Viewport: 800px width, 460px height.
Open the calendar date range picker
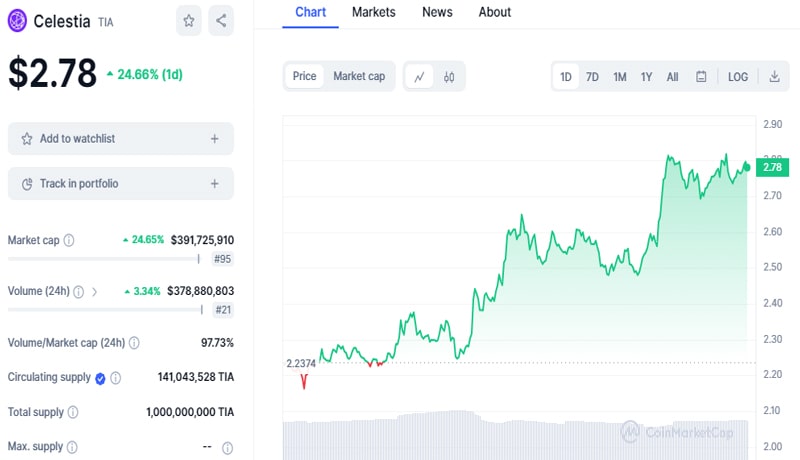pos(702,77)
